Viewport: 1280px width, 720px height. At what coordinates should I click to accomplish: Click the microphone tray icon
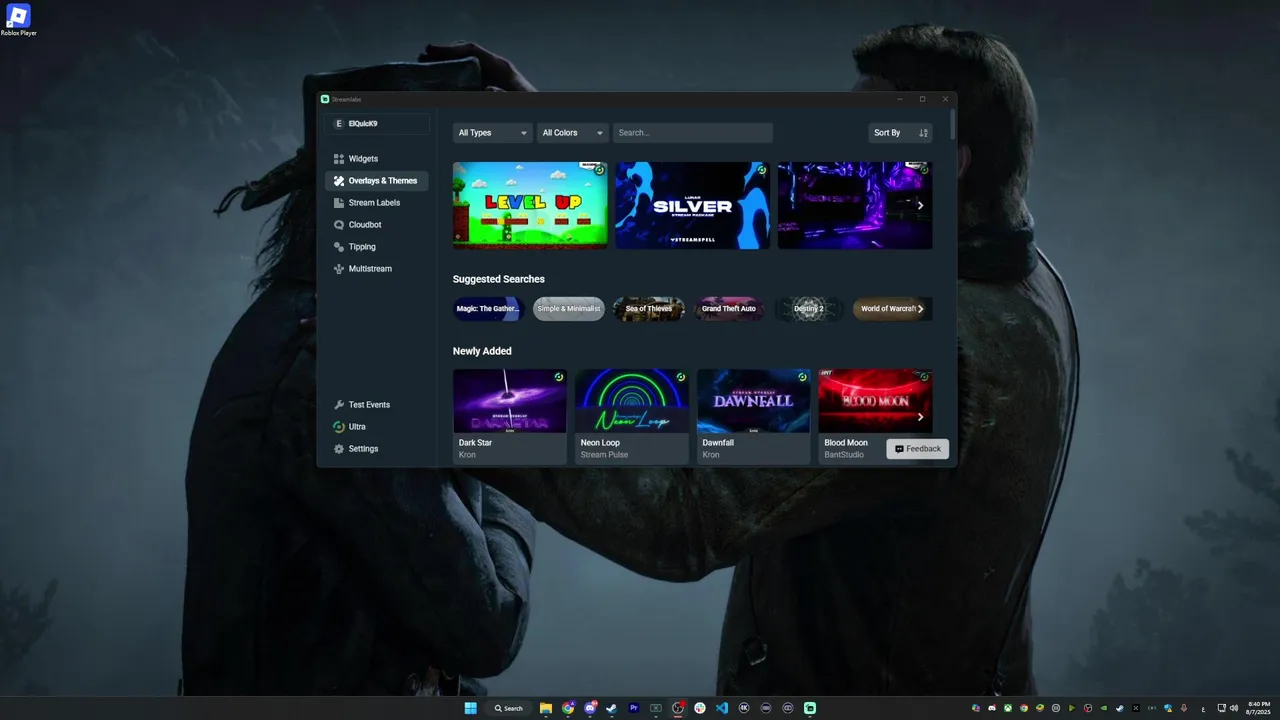[1184, 708]
